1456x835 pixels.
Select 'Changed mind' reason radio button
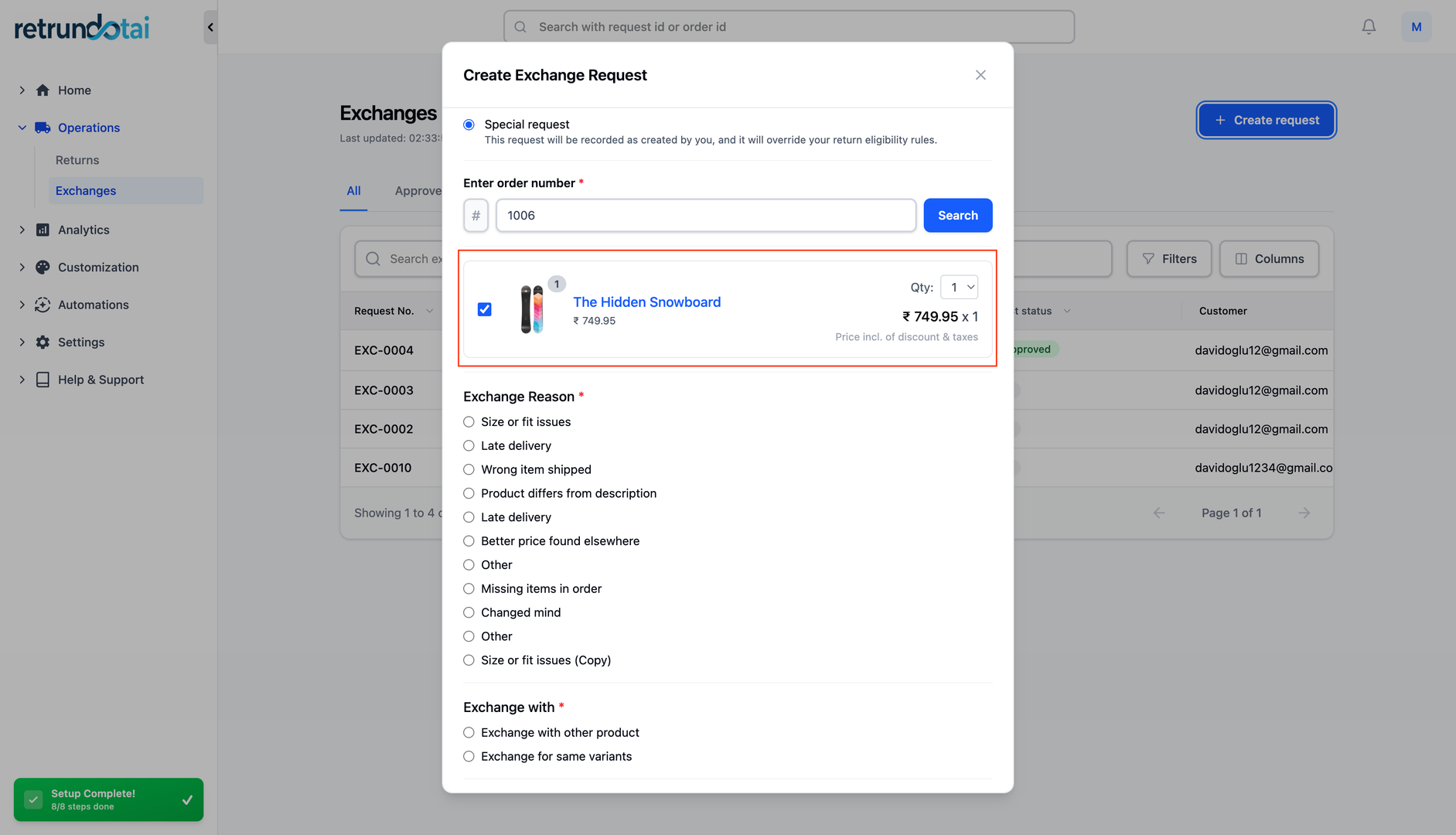pyautogui.click(x=469, y=613)
